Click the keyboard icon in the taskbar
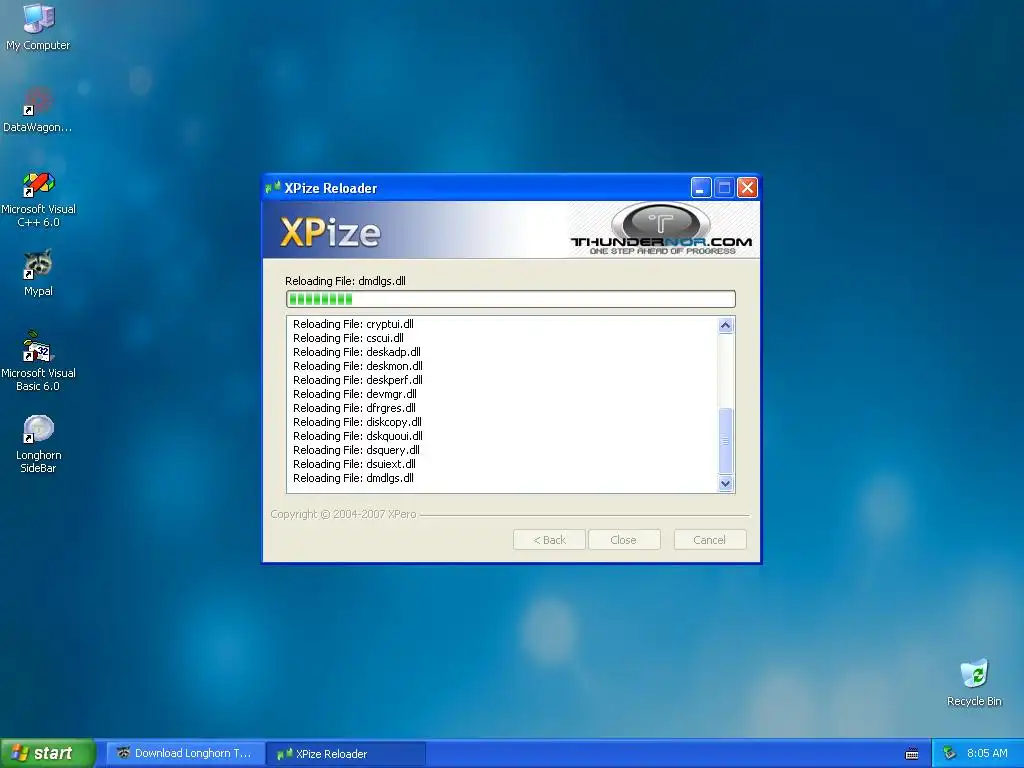This screenshot has height=768, width=1024. click(912, 754)
